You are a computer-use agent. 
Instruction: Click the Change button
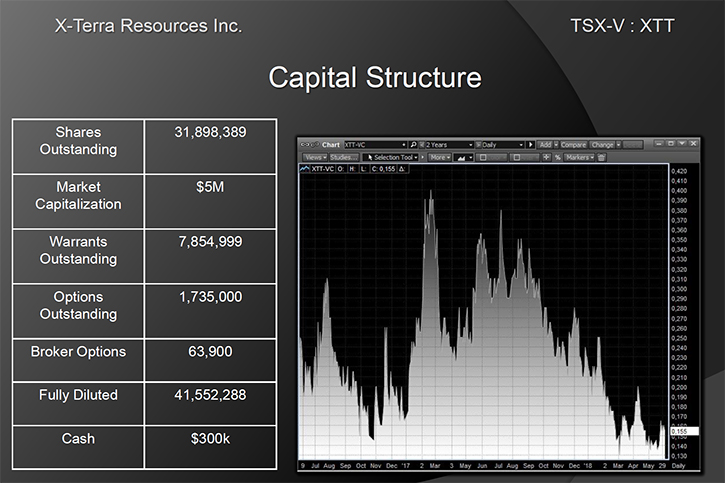(602, 145)
